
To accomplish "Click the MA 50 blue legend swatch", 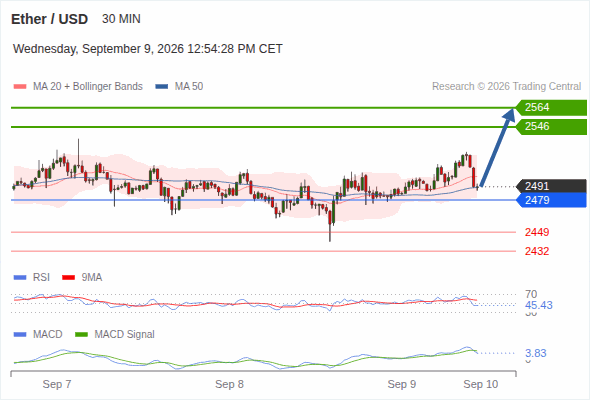I will [x=161, y=87].
